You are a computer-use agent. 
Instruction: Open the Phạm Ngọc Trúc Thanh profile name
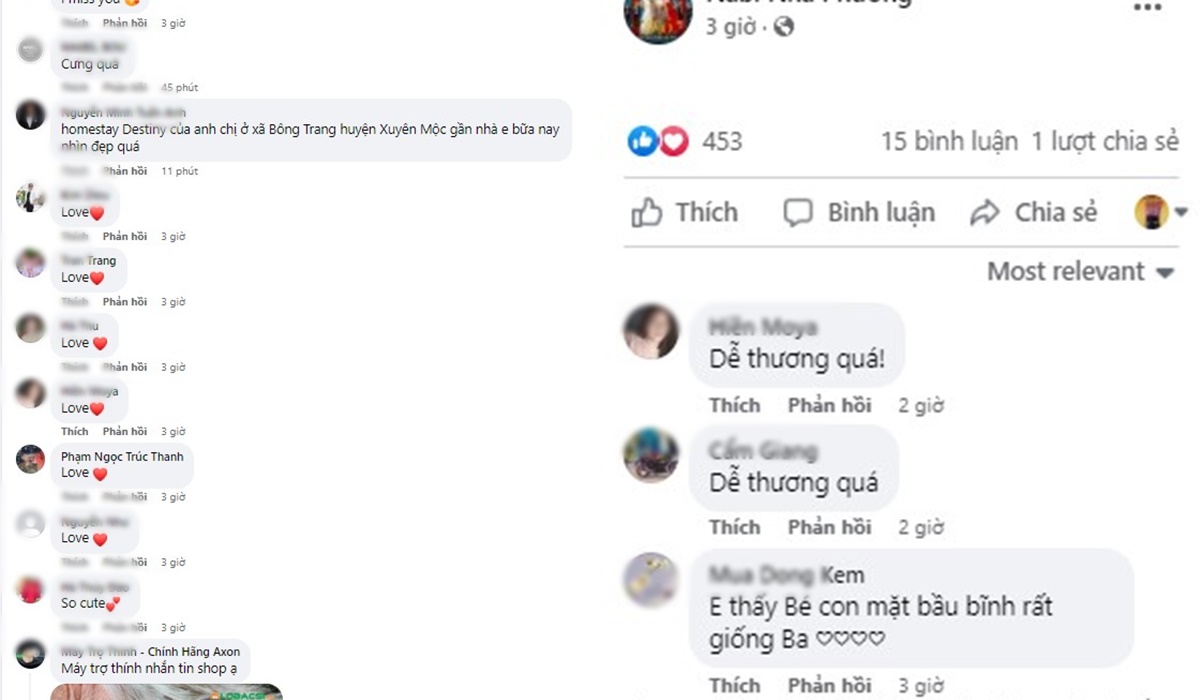pos(122,457)
